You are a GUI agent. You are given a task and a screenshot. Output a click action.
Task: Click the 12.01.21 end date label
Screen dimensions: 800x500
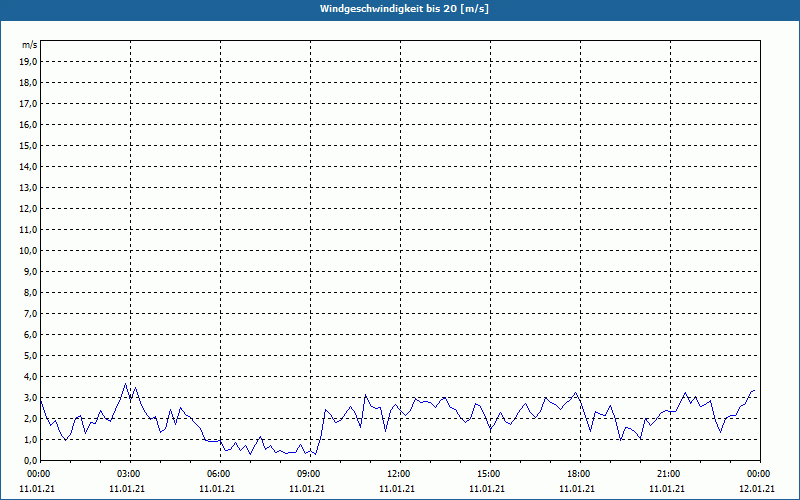click(759, 489)
